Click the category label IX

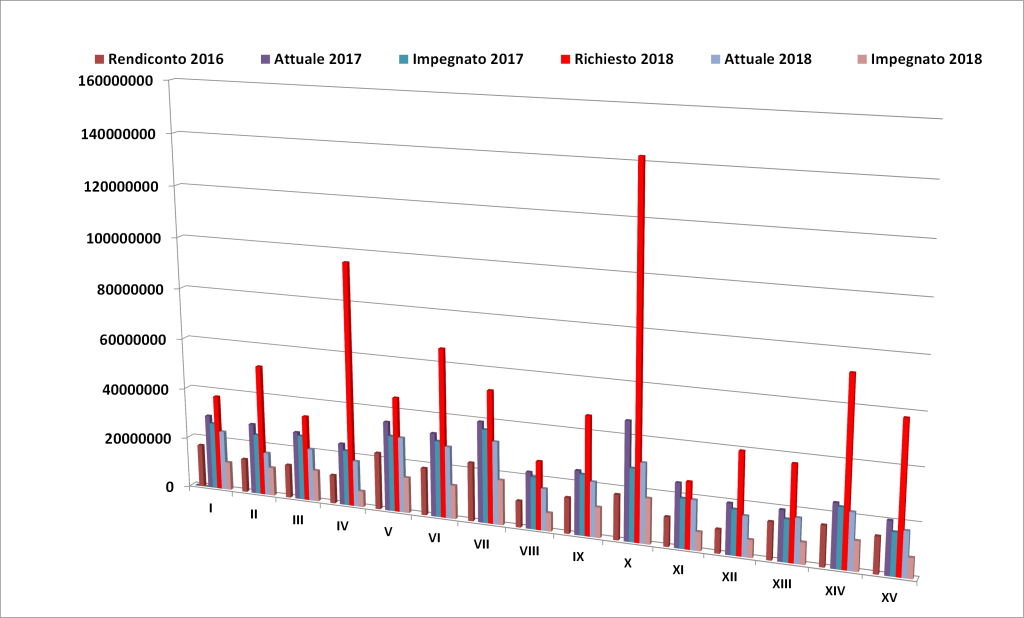578,557
